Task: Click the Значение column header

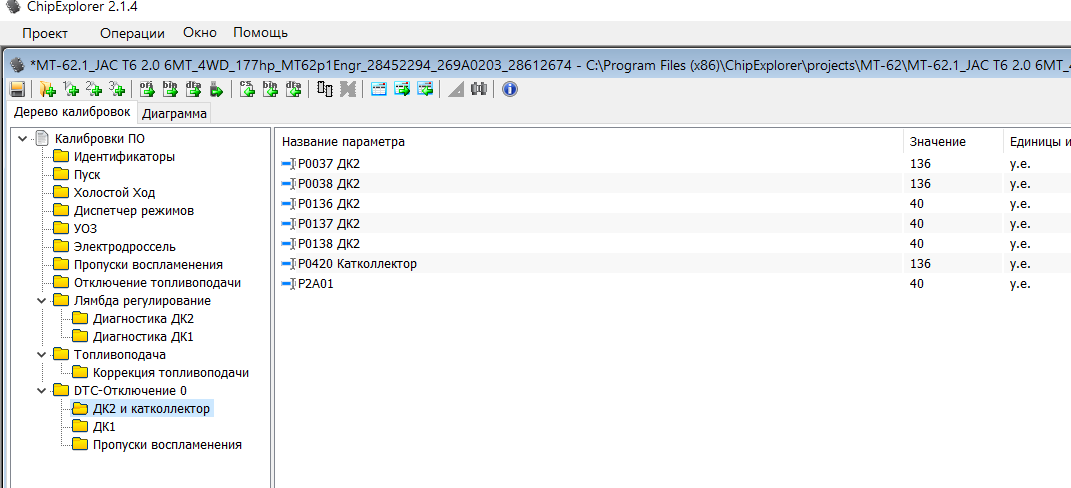Action: 937,142
